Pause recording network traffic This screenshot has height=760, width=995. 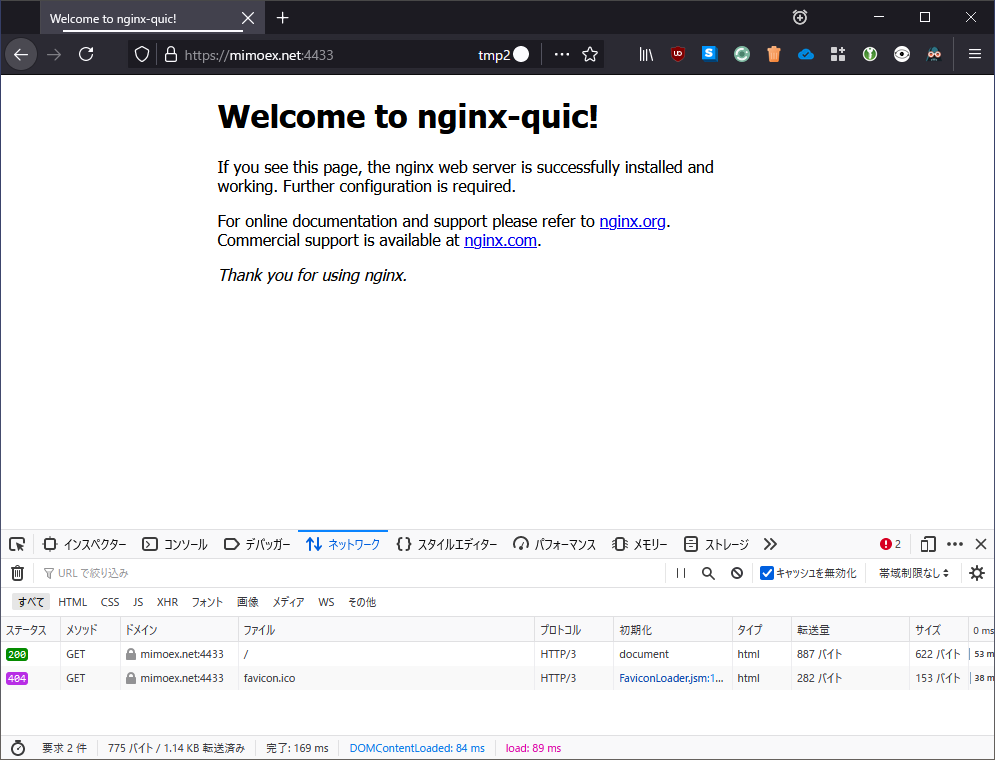681,573
